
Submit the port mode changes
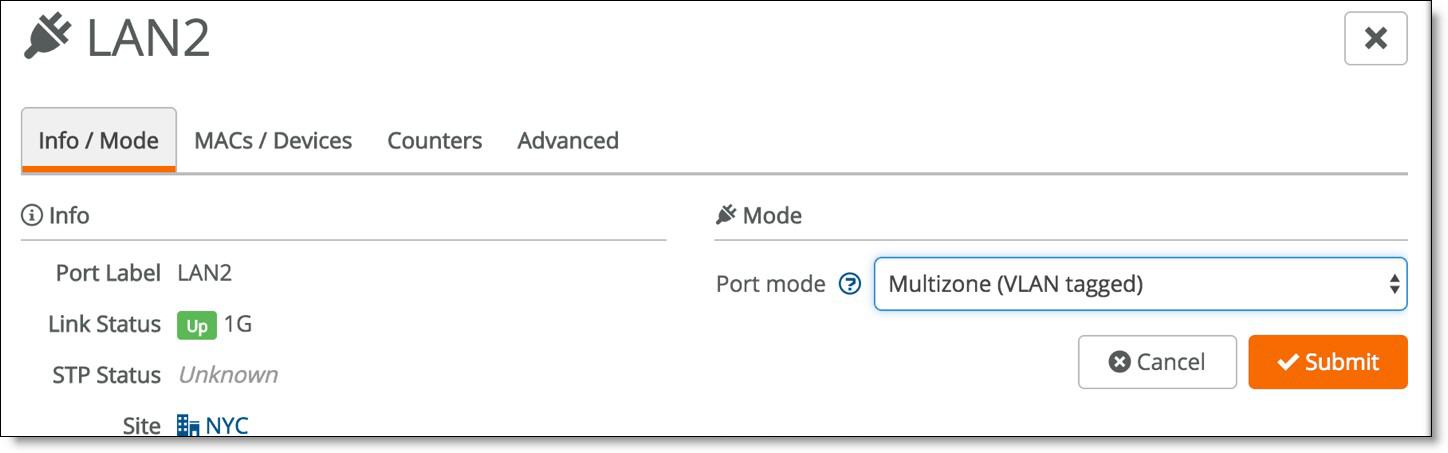point(1328,362)
